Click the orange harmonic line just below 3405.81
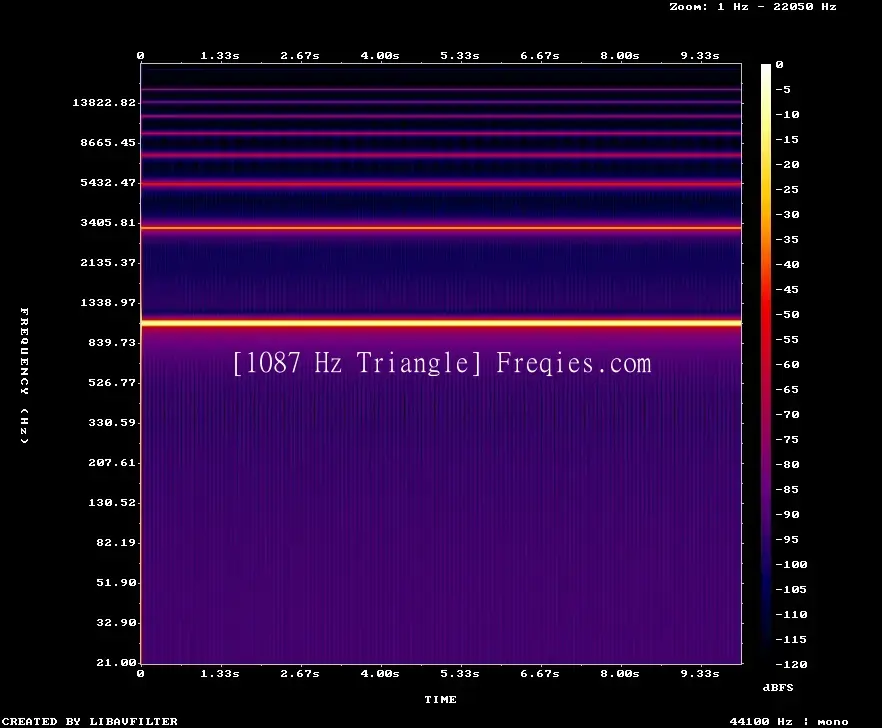 [441, 228]
